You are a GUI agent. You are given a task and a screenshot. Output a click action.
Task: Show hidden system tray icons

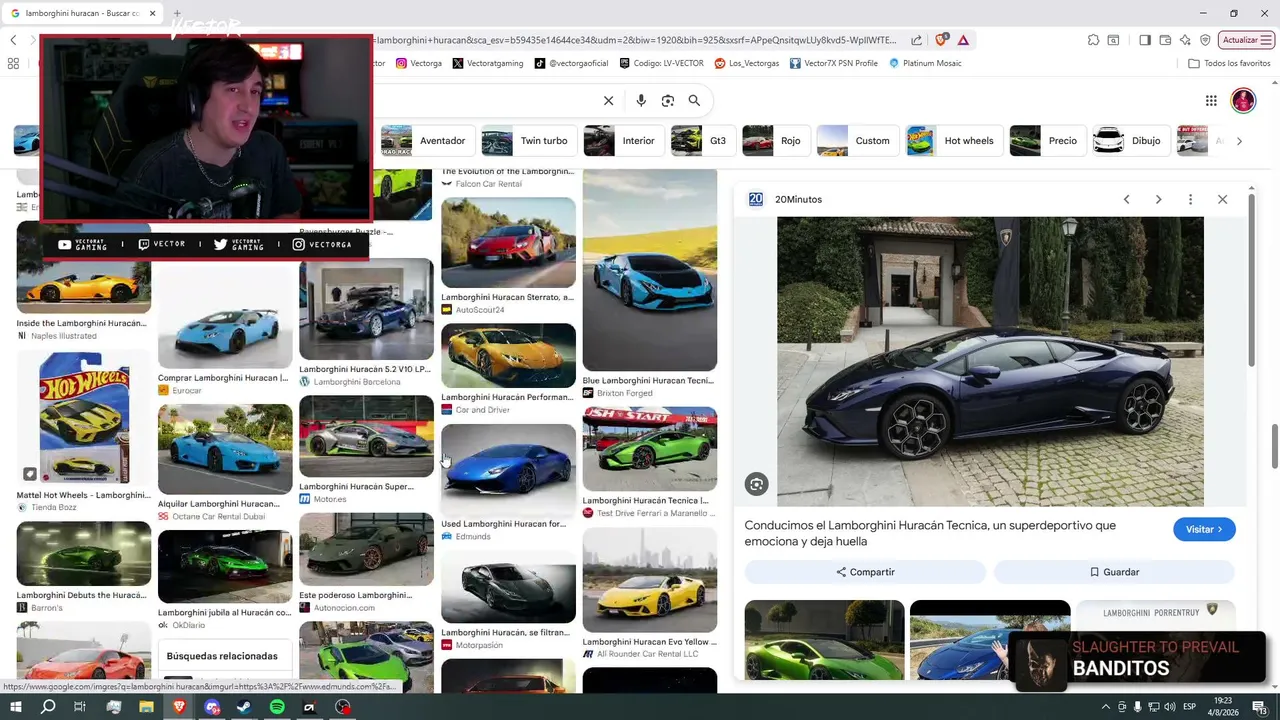tap(1105, 707)
